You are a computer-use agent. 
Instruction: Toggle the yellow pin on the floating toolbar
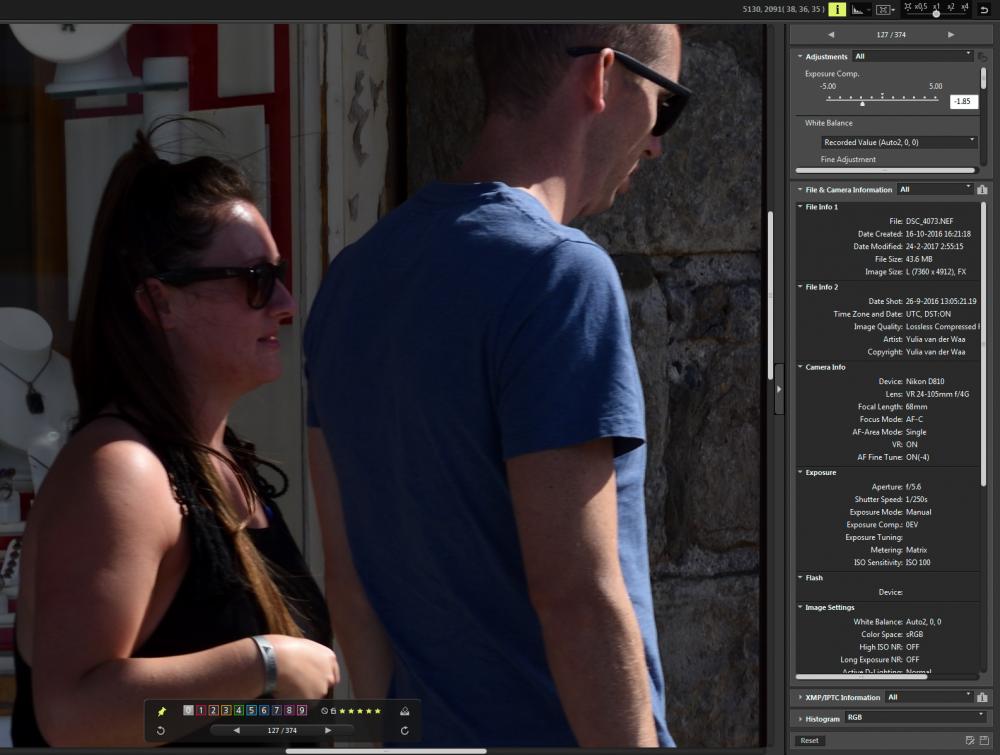[x=161, y=711]
